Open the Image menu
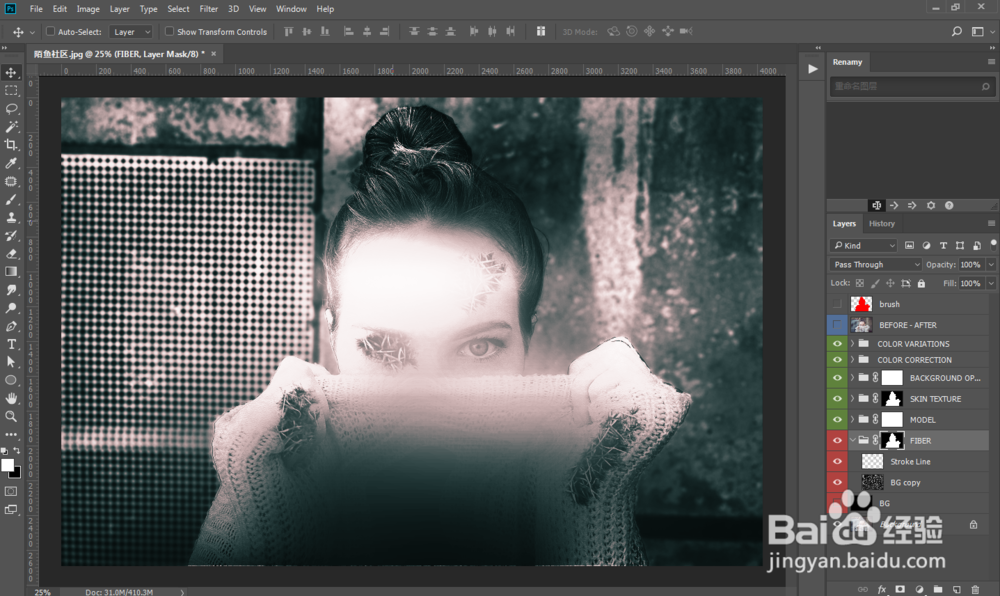Image resolution: width=1000 pixels, height=596 pixels. [88, 9]
